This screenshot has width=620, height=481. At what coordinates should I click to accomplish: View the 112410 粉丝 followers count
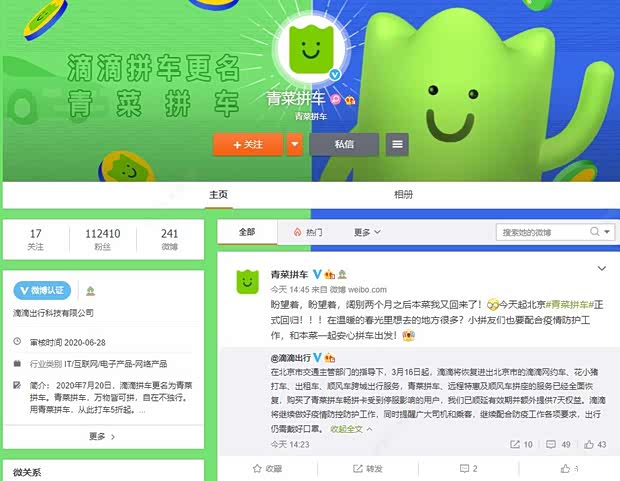tap(103, 240)
